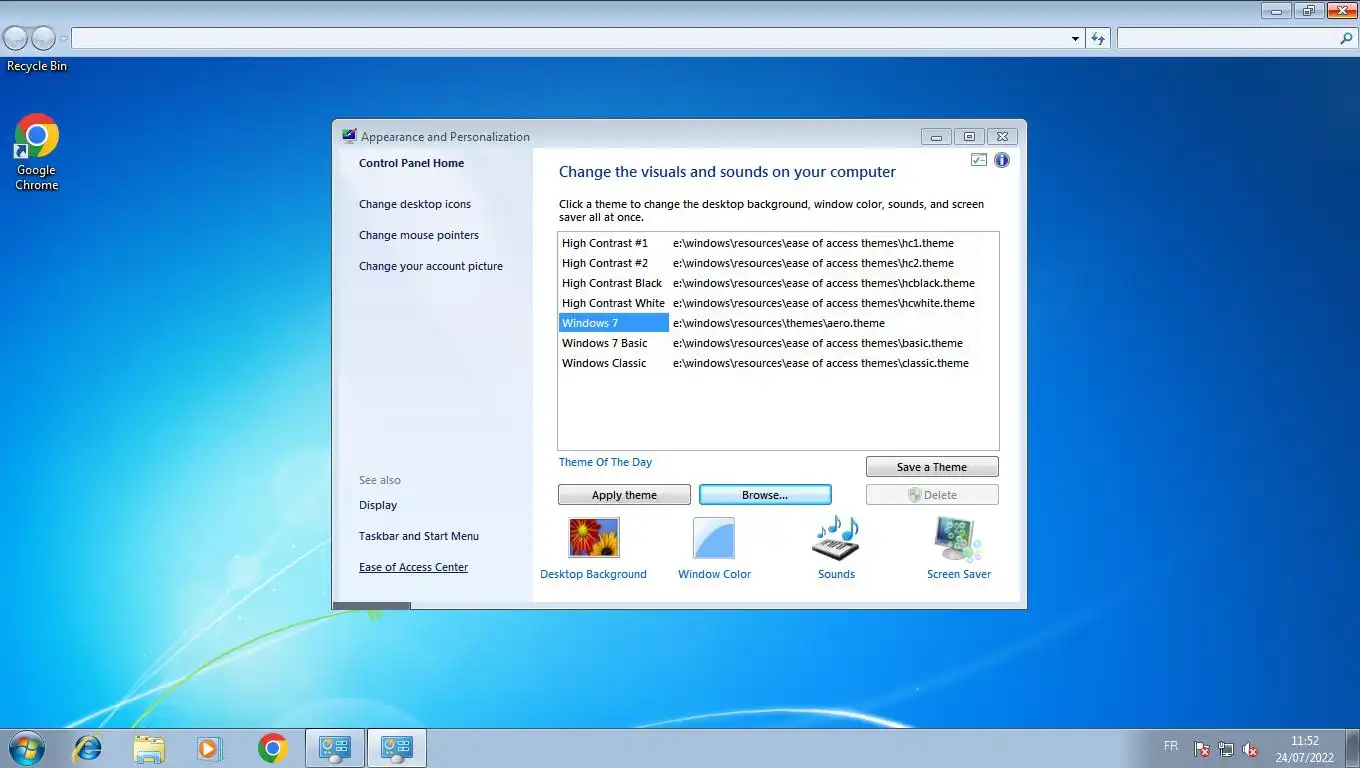This screenshot has width=1360, height=768.
Task: Open Windows Explorer folder in taskbar
Action: point(149,748)
